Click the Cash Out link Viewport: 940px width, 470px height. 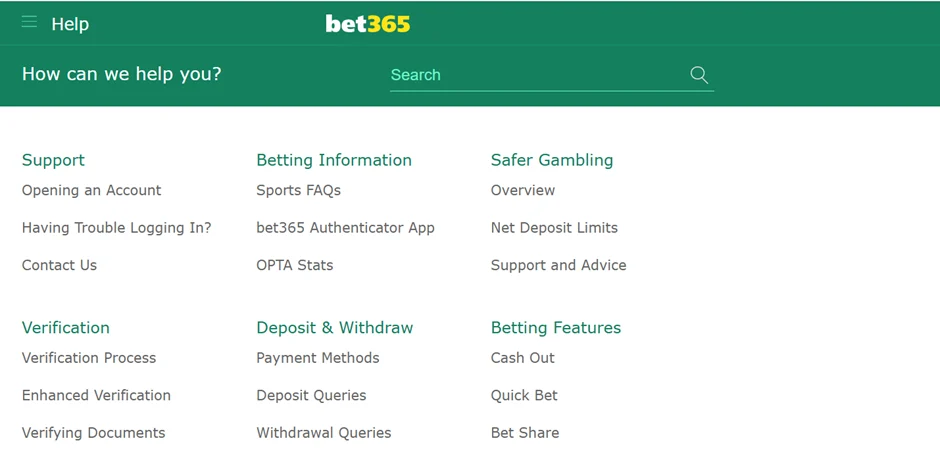click(x=523, y=358)
